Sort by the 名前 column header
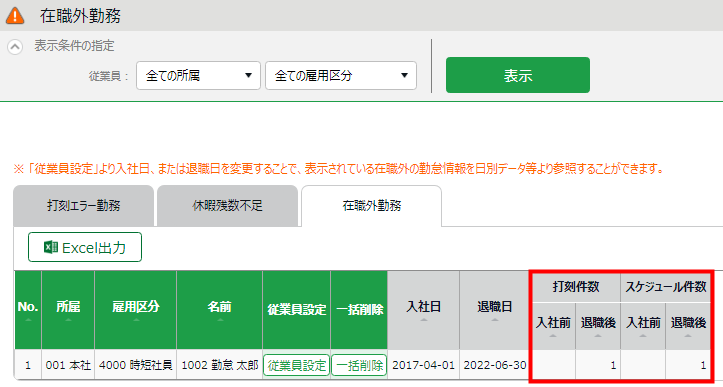Screen dimensions: 723x387 [219, 310]
